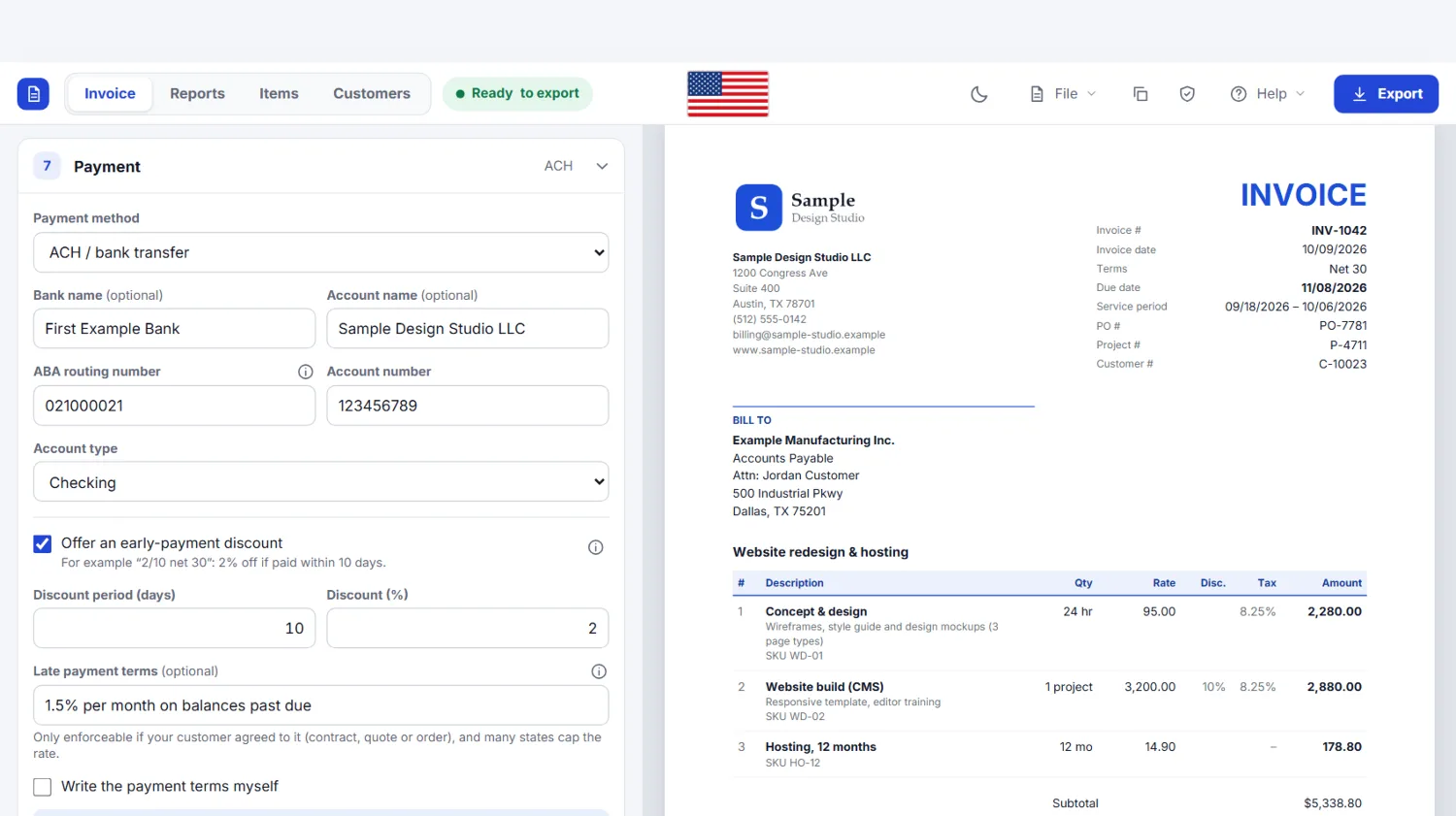The height and width of the screenshot is (816, 1456).
Task: Open the Help menu
Action: 1268,94
